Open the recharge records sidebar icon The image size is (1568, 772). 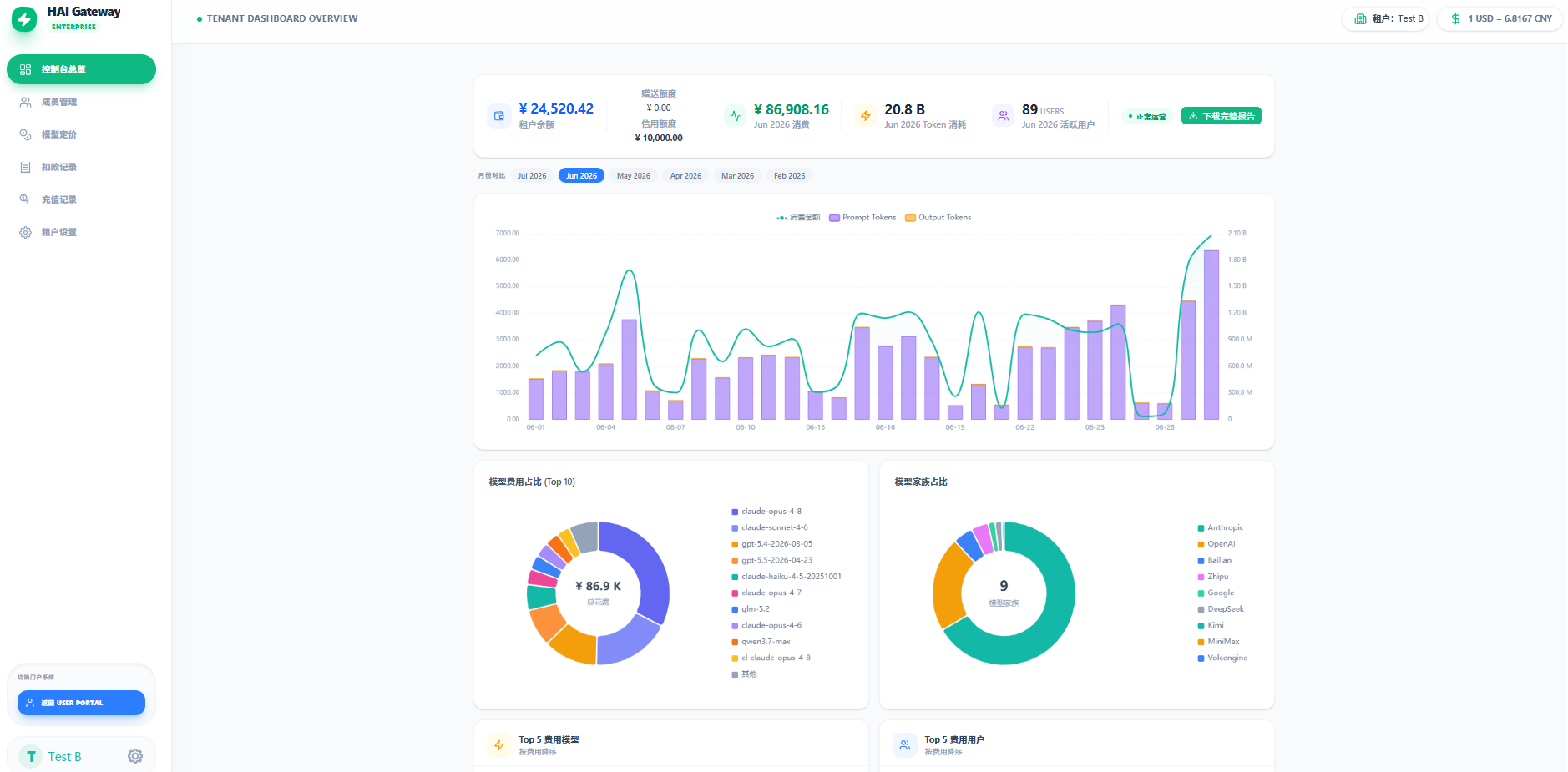pos(26,199)
